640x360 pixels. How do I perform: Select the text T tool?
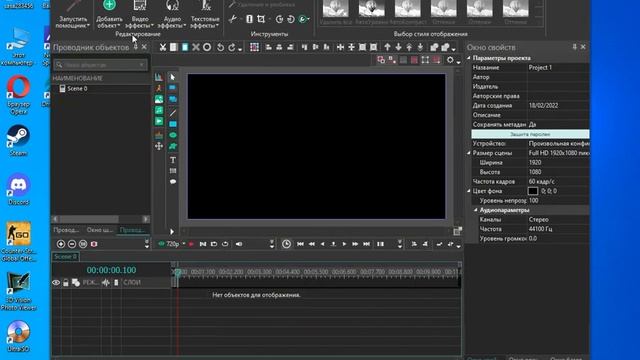pyautogui.click(x=173, y=160)
